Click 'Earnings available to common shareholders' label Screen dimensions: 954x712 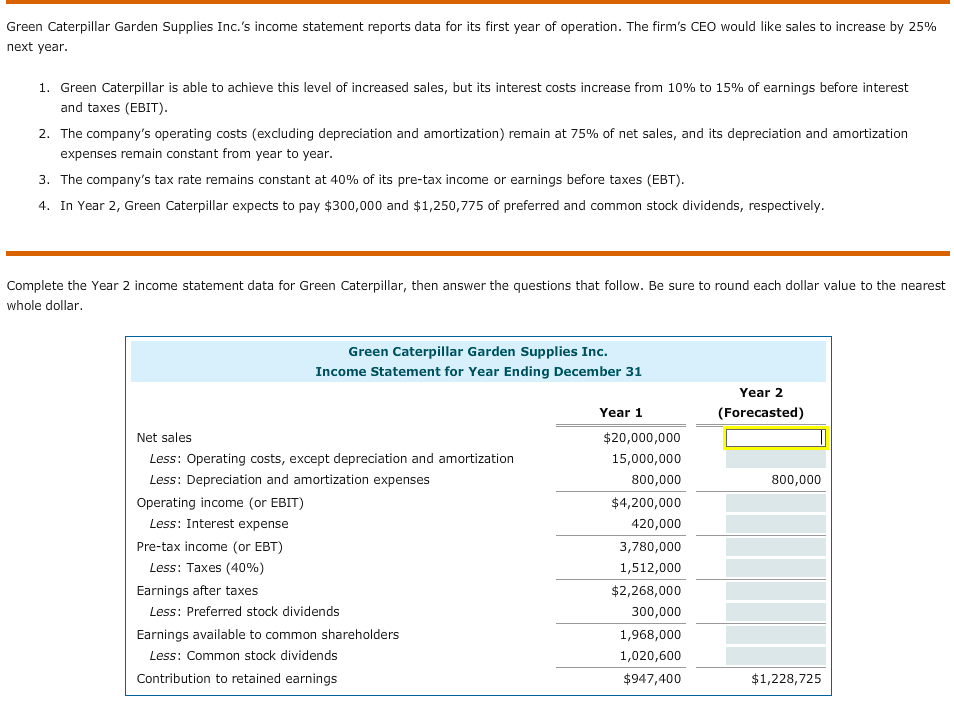click(268, 635)
